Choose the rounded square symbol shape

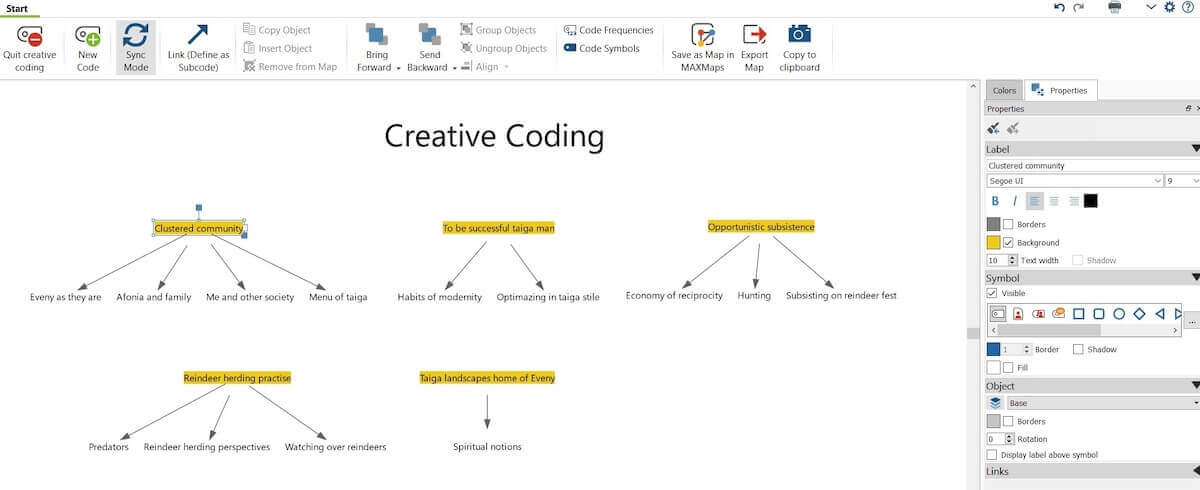tap(1099, 313)
